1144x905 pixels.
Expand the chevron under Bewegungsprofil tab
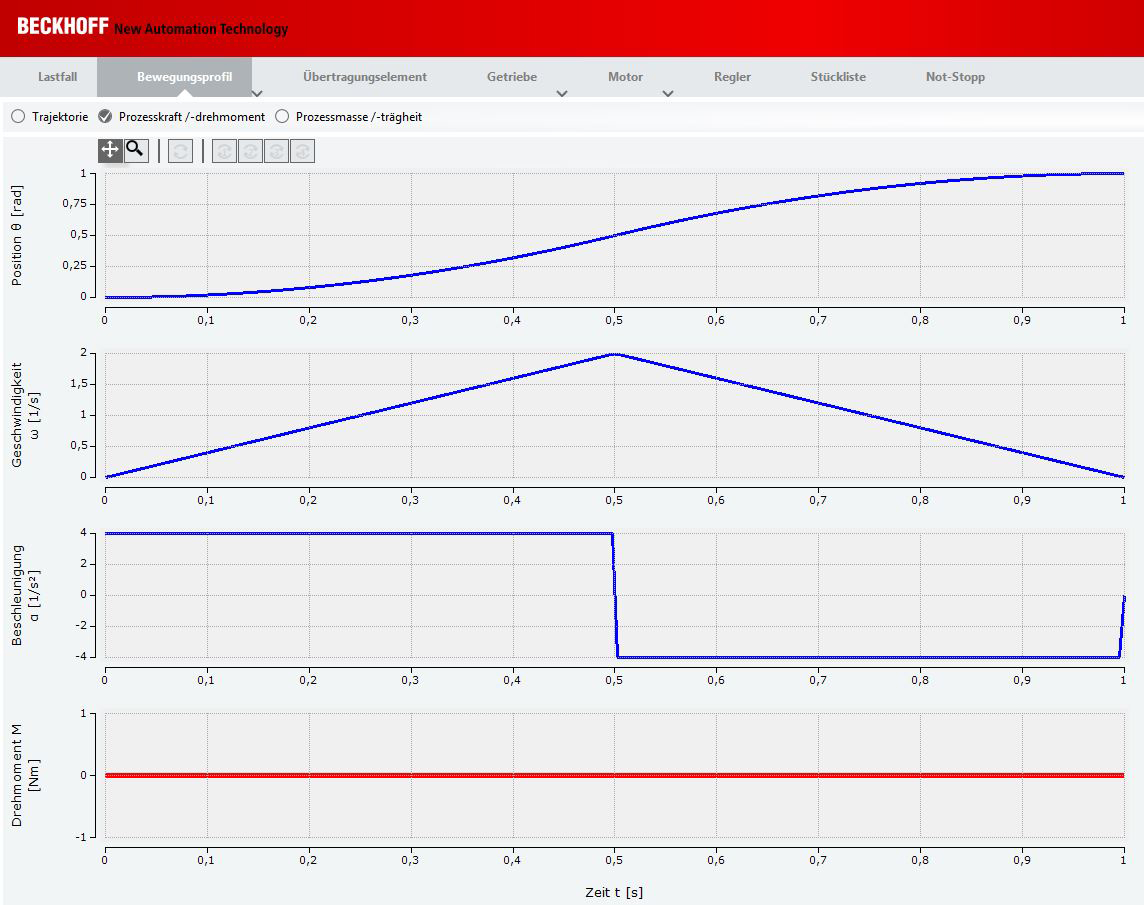tap(257, 93)
